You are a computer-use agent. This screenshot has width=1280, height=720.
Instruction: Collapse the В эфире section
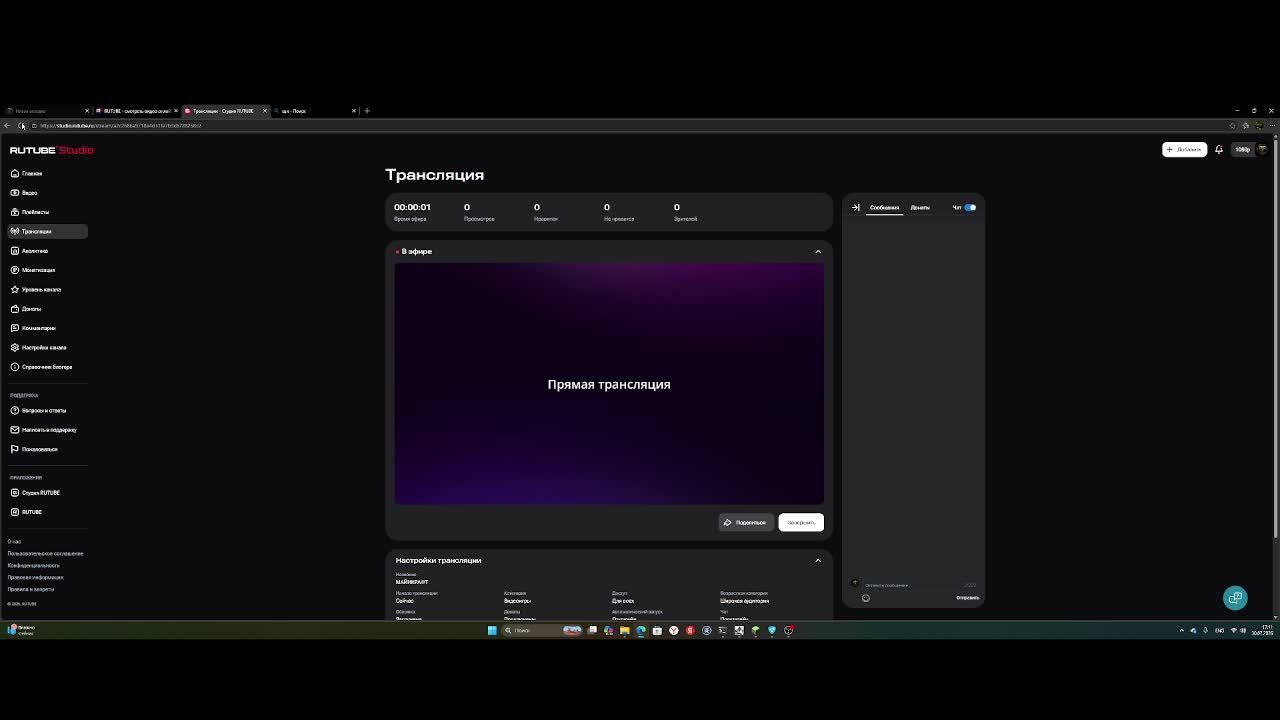click(x=818, y=251)
